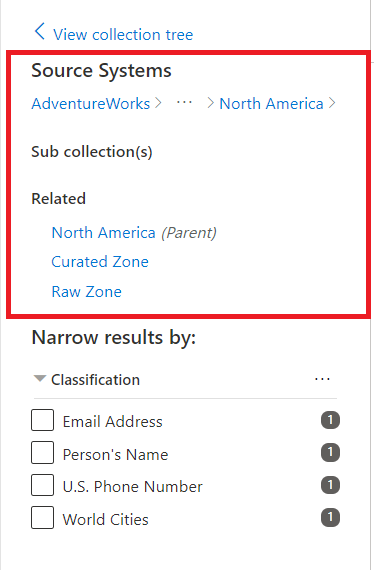
Task: Open AdventureWorks in the breadcrumb
Action: pos(91,104)
